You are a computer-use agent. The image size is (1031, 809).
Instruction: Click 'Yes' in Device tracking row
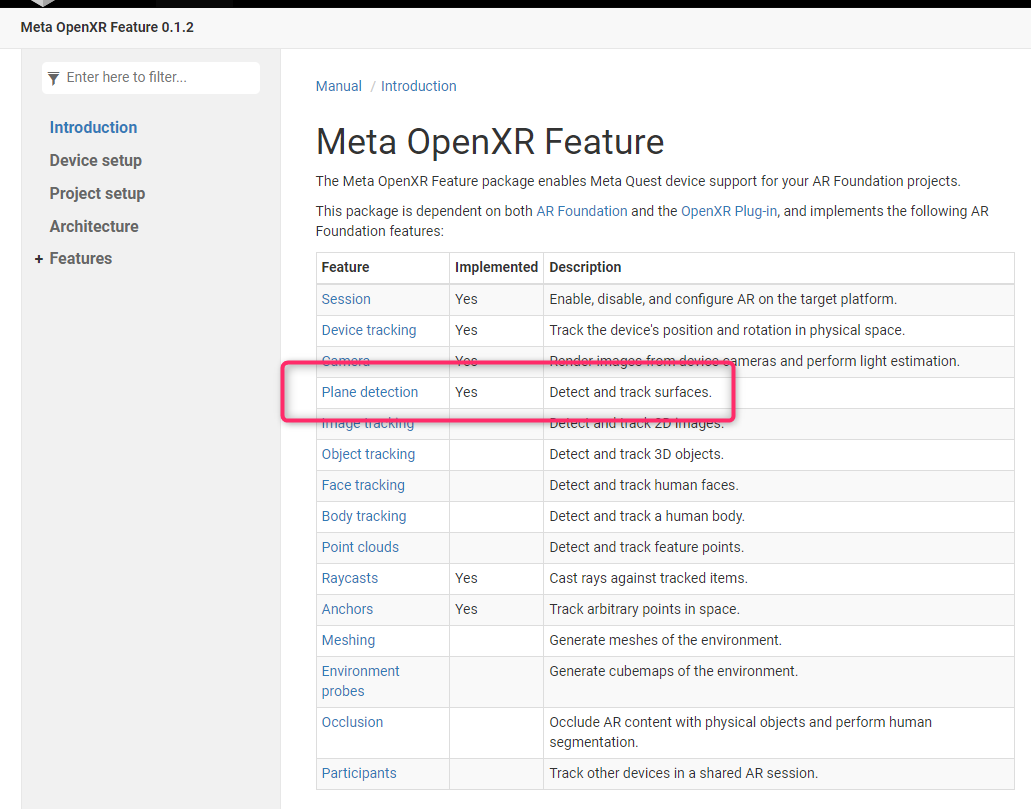466,330
